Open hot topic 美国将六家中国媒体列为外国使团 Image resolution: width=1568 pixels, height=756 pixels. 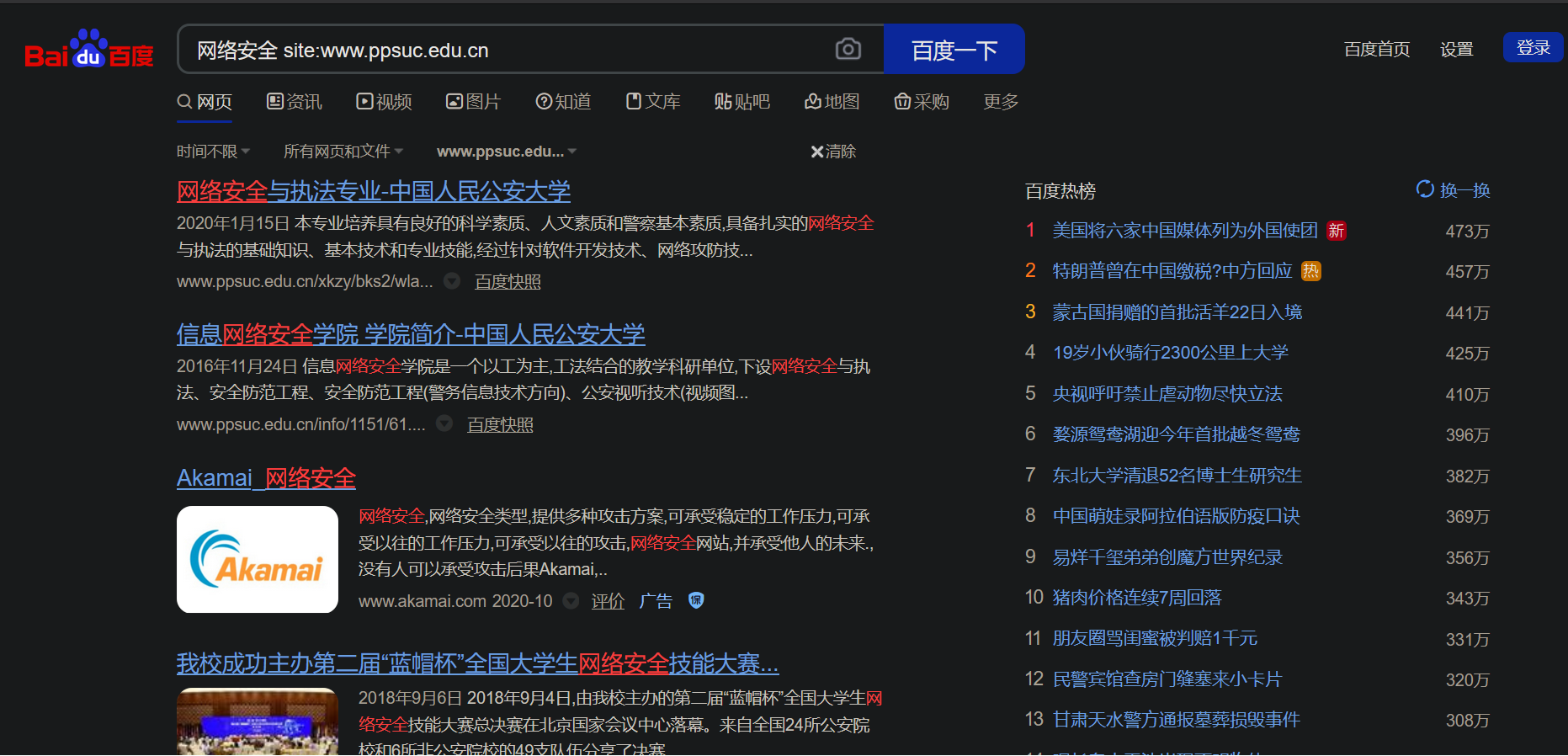click(1185, 231)
